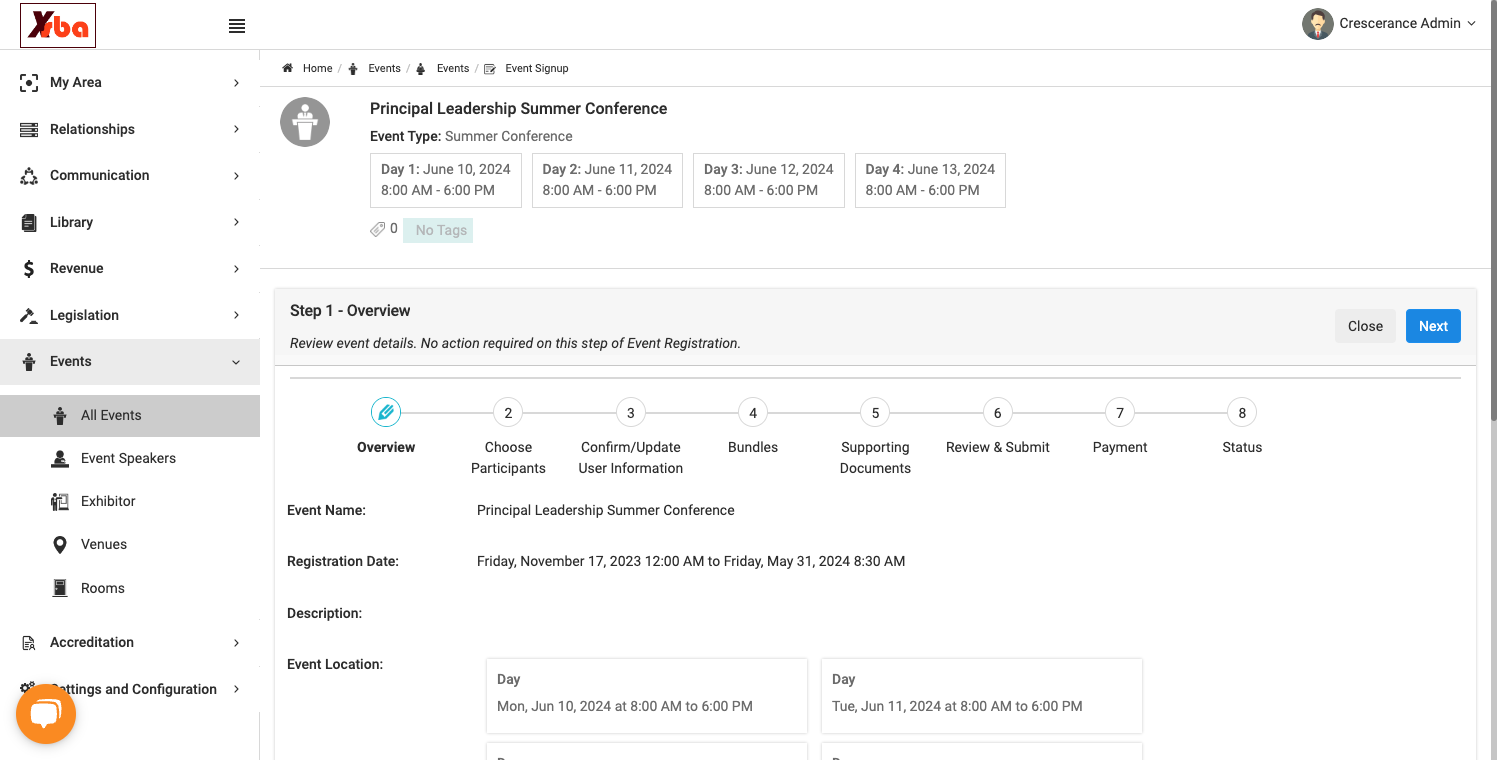Click the page vertical scrollbar
This screenshot has height=760, width=1497.
[1493, 210]
